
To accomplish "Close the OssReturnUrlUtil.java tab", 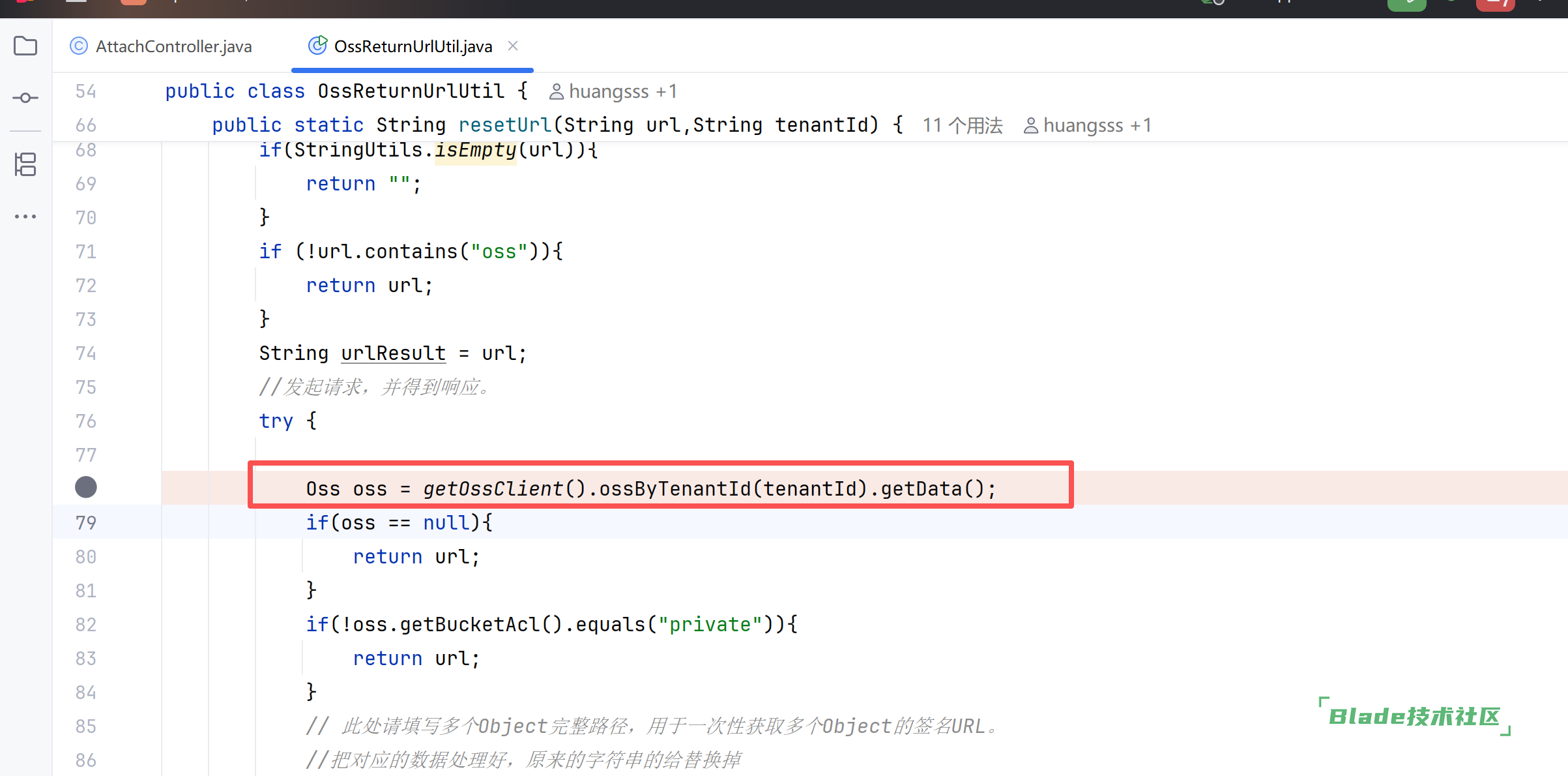I will [x=513, y=46].
